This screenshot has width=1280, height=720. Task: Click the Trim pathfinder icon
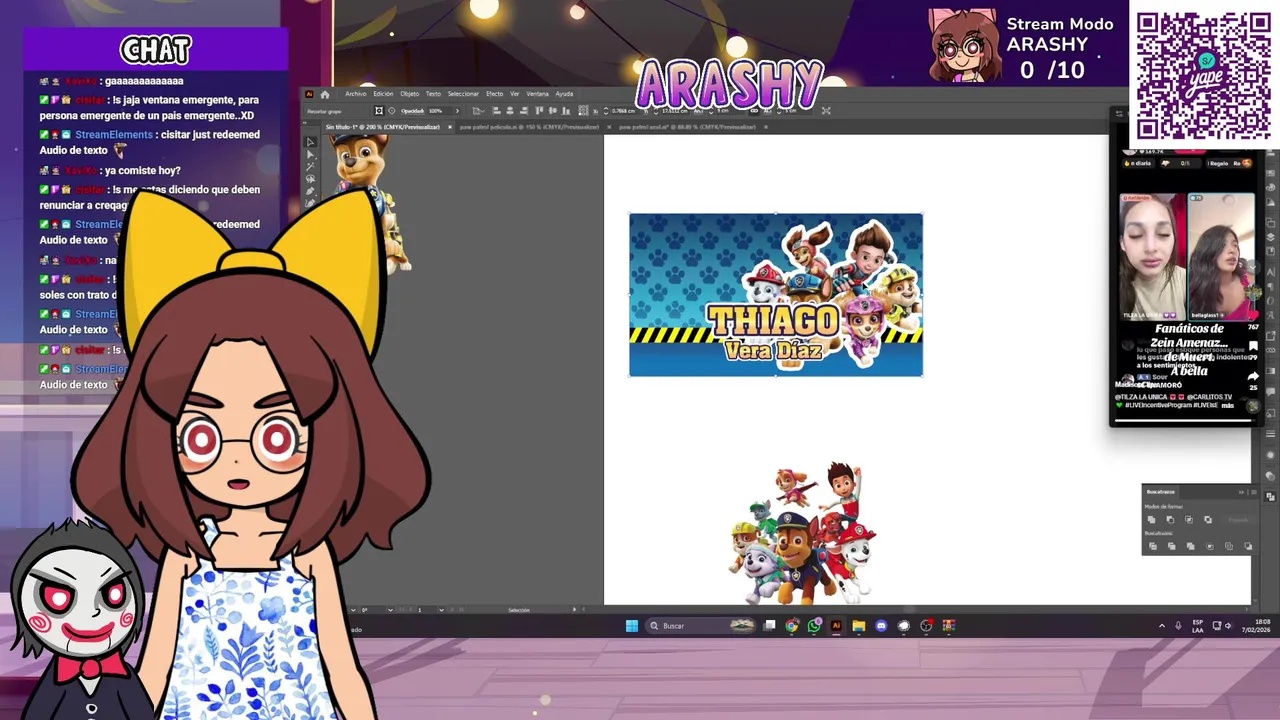coord(1172,546)
